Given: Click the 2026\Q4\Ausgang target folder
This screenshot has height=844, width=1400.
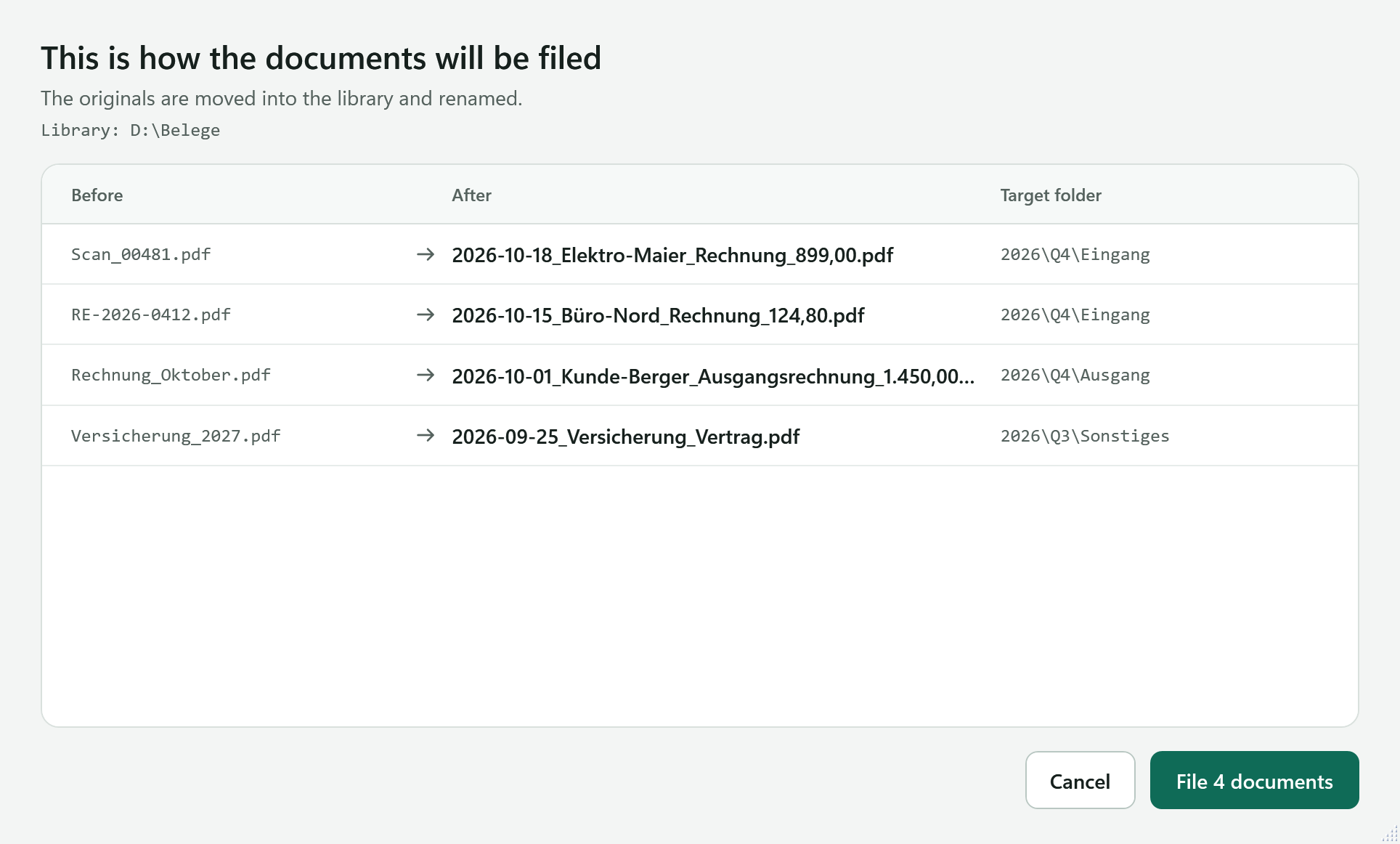Looking at the screenshot, I should (1075, 375).
